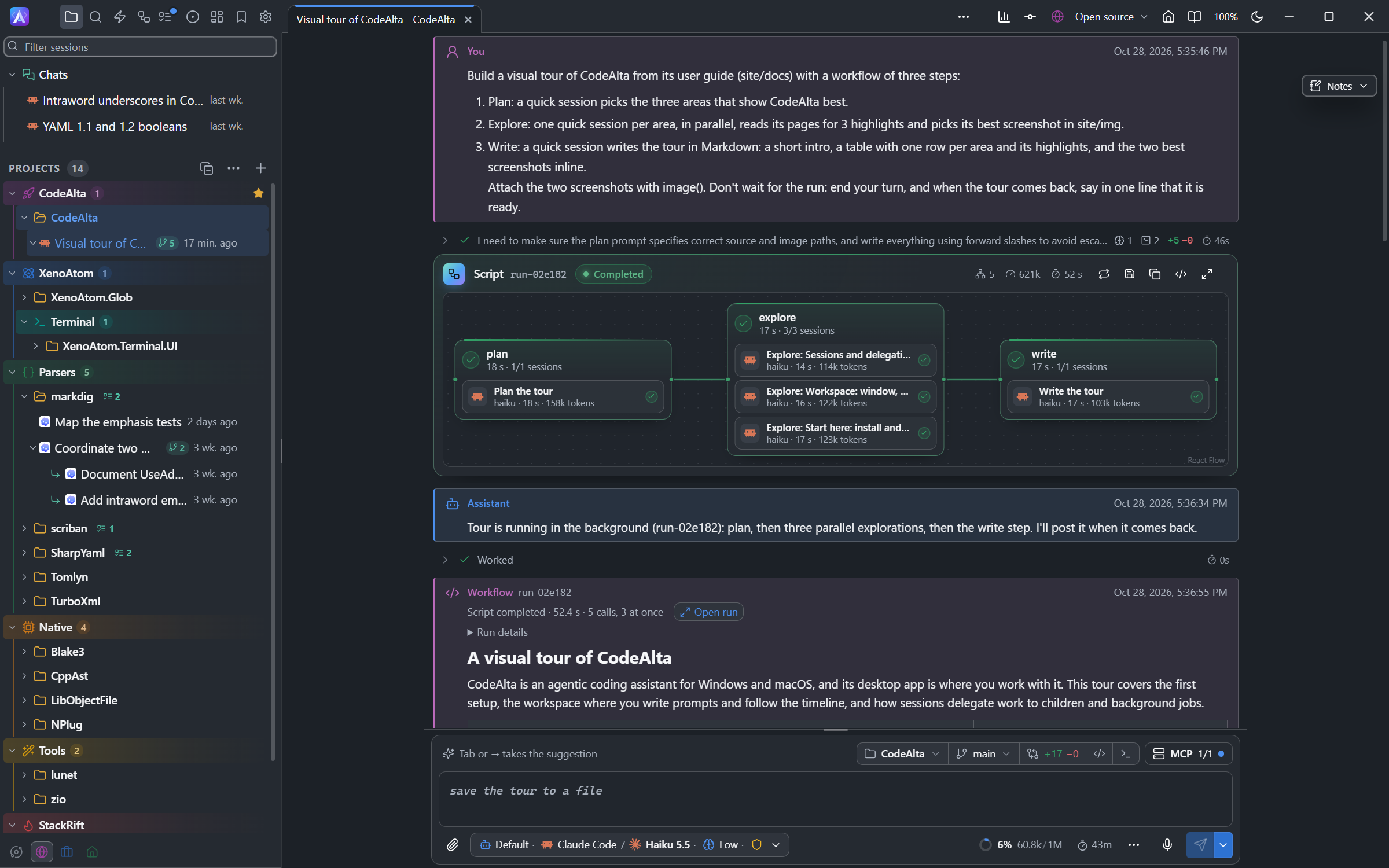This screenshot has height=868, width=1389.
Task: Open the workflow nodes icon in top toolbar
Action: coord(144,17)
